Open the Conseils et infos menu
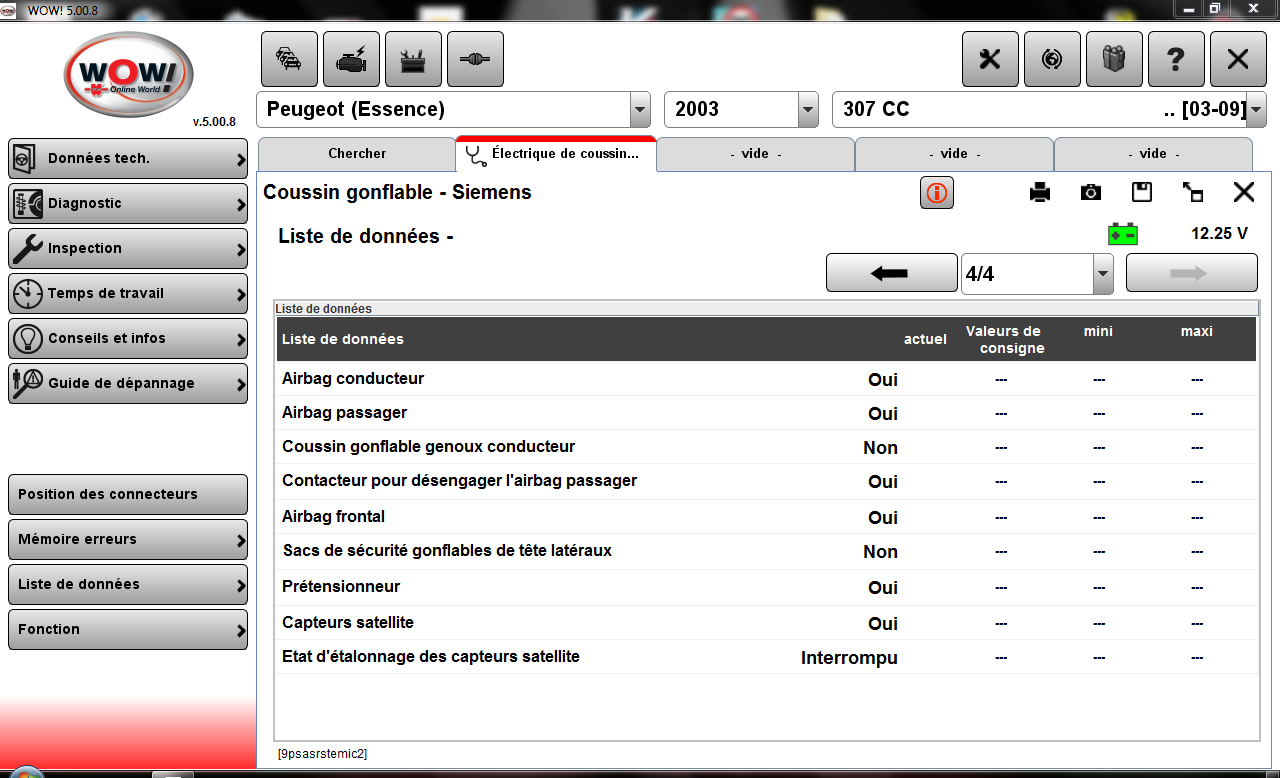 128,338
